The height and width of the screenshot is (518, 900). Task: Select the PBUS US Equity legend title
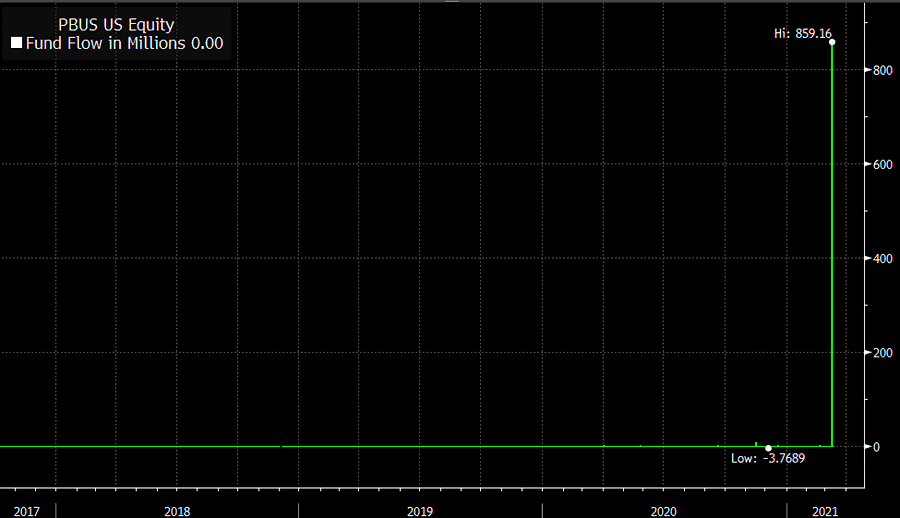116,25
